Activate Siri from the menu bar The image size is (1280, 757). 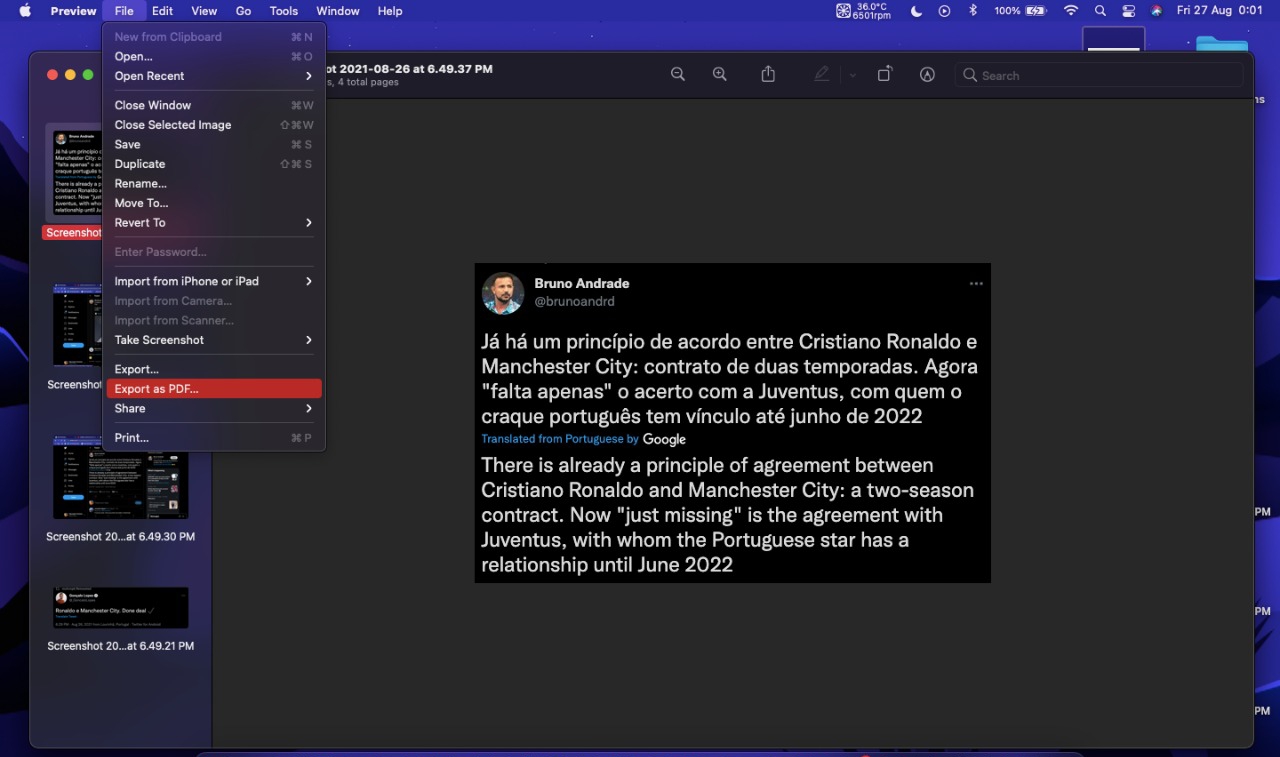pyautogui.click(x=1157, y=11)
